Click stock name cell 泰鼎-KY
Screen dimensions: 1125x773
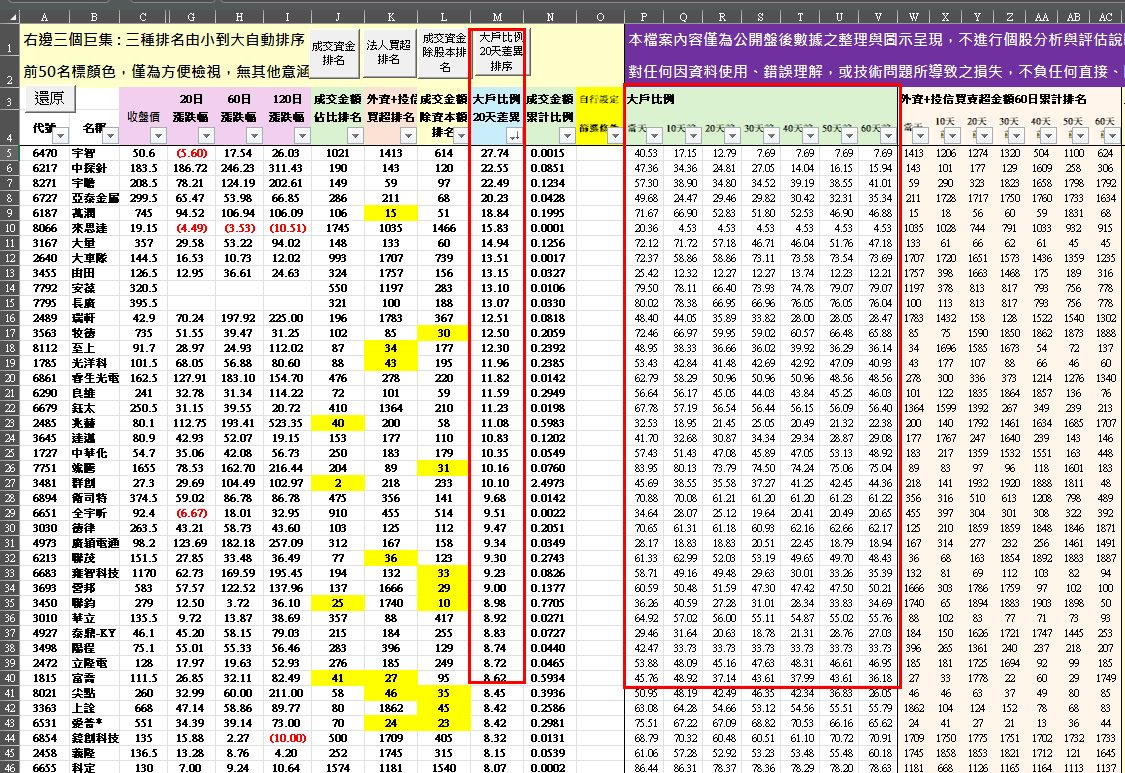(94, 633)
